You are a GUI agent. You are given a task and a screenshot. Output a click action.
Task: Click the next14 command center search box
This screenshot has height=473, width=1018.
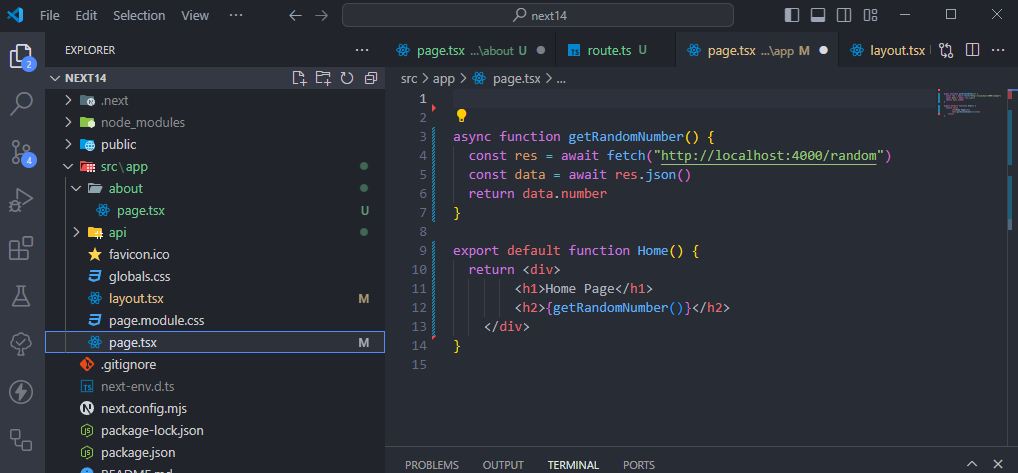point(538,15)
